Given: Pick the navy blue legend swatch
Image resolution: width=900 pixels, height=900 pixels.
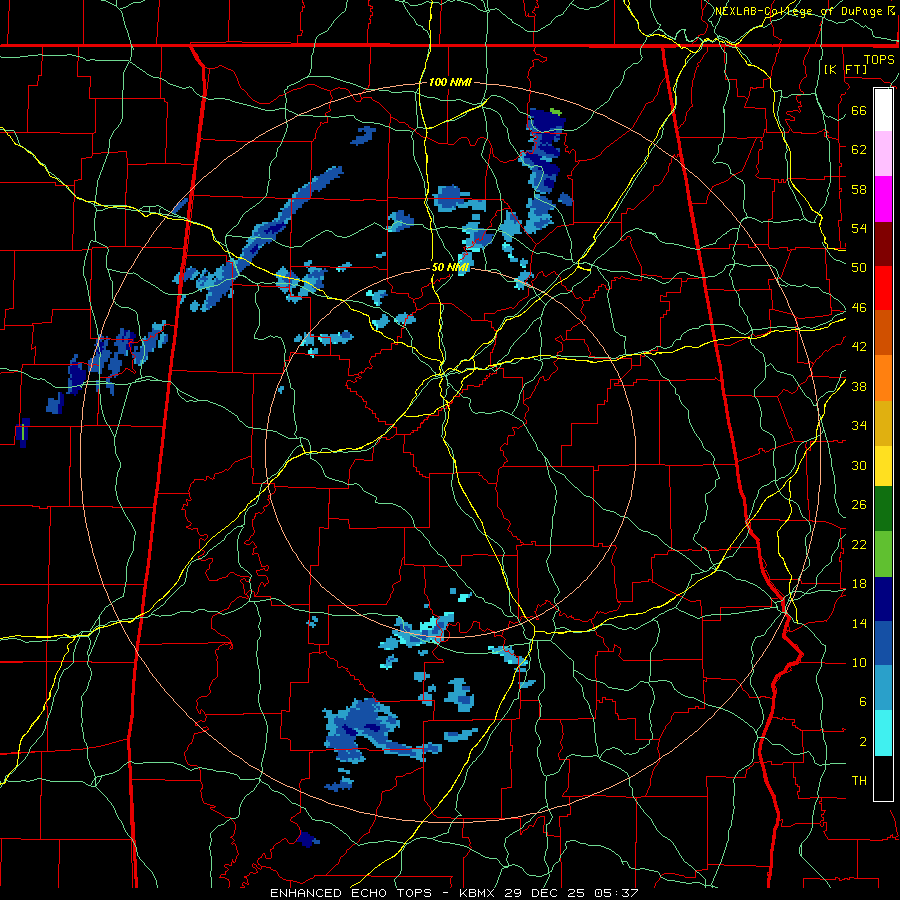Looking at the screenshot, I should pos(883,599).
